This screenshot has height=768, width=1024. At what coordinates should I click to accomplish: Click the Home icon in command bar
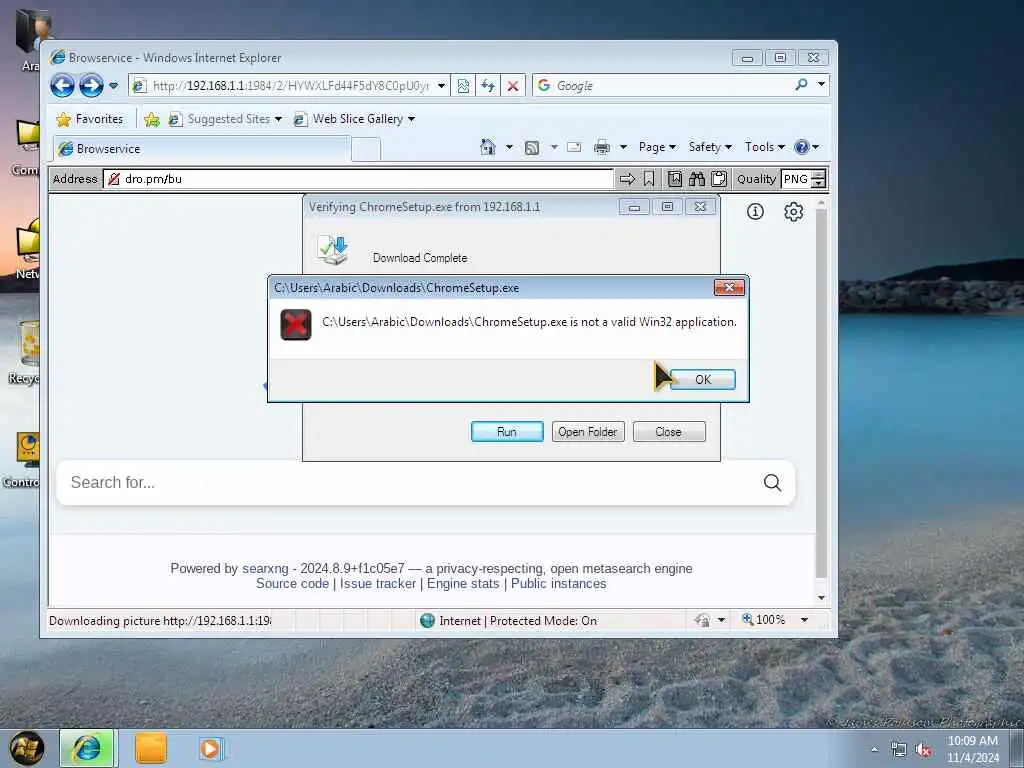pyautogui.click(x=487, y=147)
